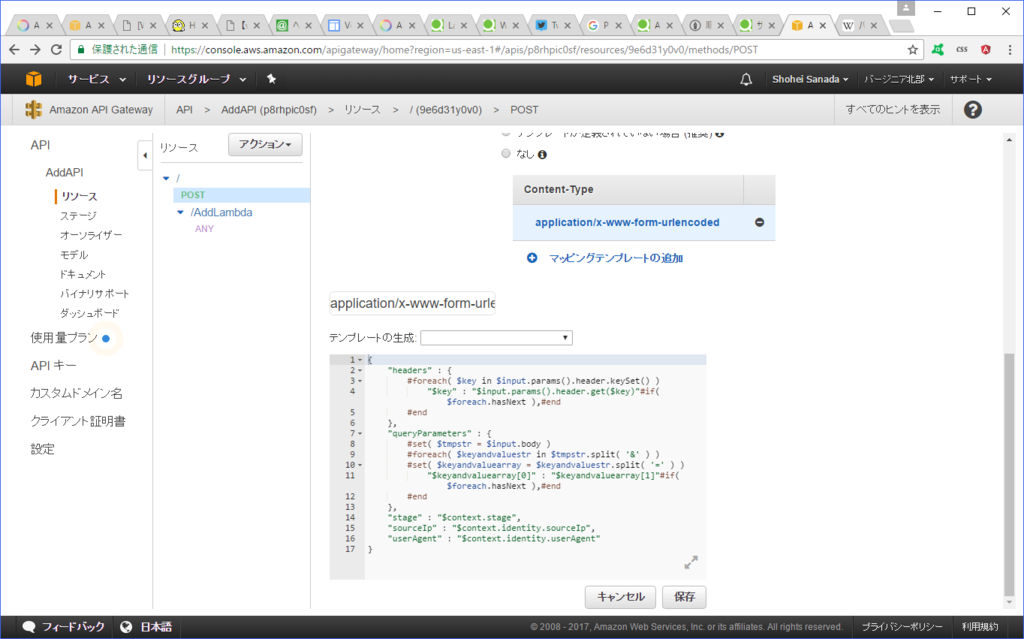Click the red shield extension icon
1024x639 pixels.
point(985,50)
